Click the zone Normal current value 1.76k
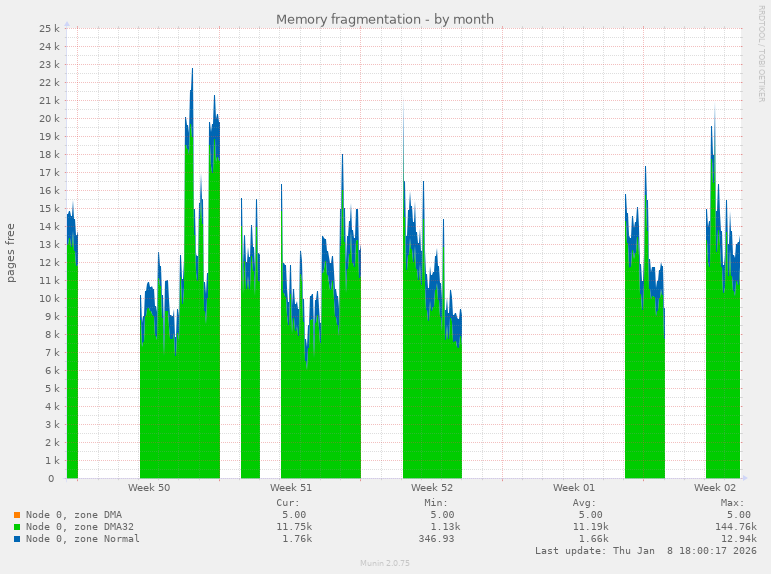 tap(297, 539)
